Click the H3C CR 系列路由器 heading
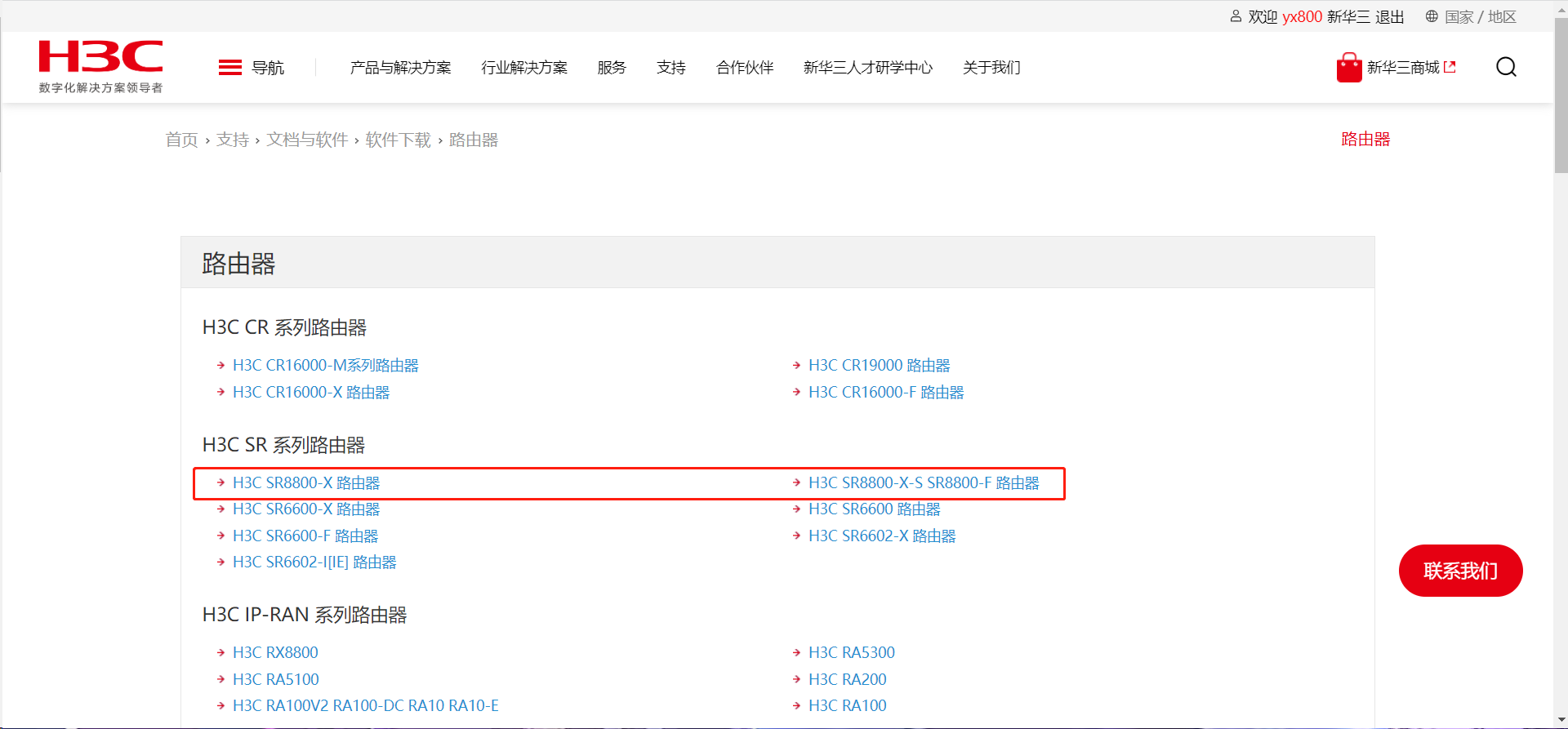 [x=284, y=328]
